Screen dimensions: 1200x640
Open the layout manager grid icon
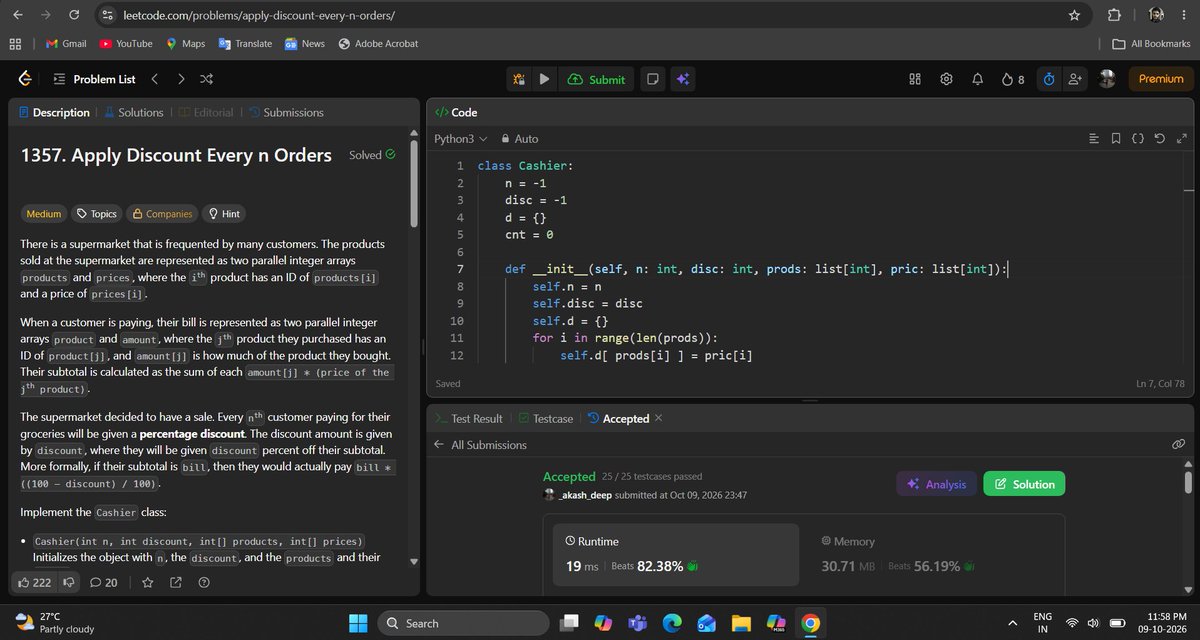(914, 79)
